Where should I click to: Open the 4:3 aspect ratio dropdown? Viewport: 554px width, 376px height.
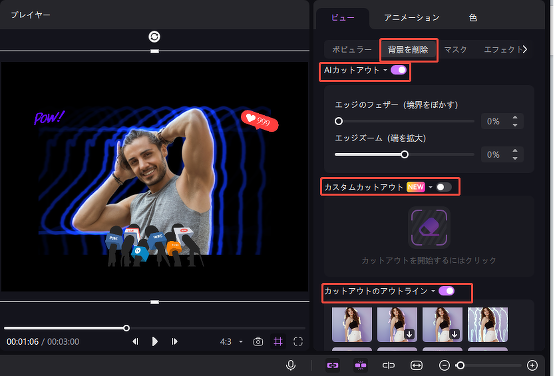click(231, 342)
